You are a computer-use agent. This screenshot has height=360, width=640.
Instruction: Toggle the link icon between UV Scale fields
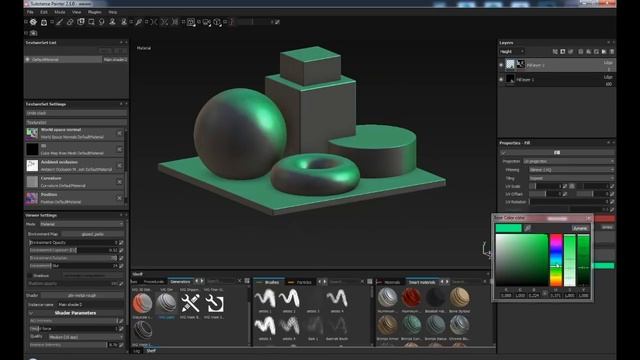pyautogui.click(x=572, y=186)
